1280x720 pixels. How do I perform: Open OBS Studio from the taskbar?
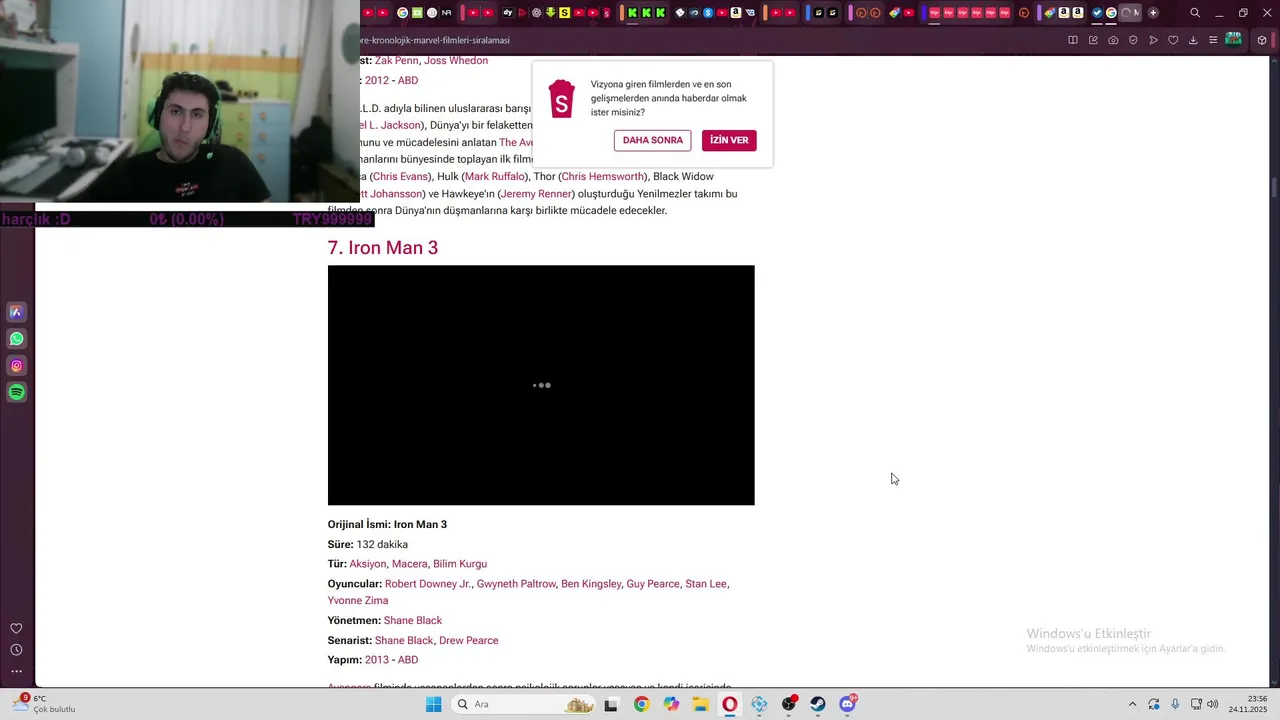click(789, 704)
